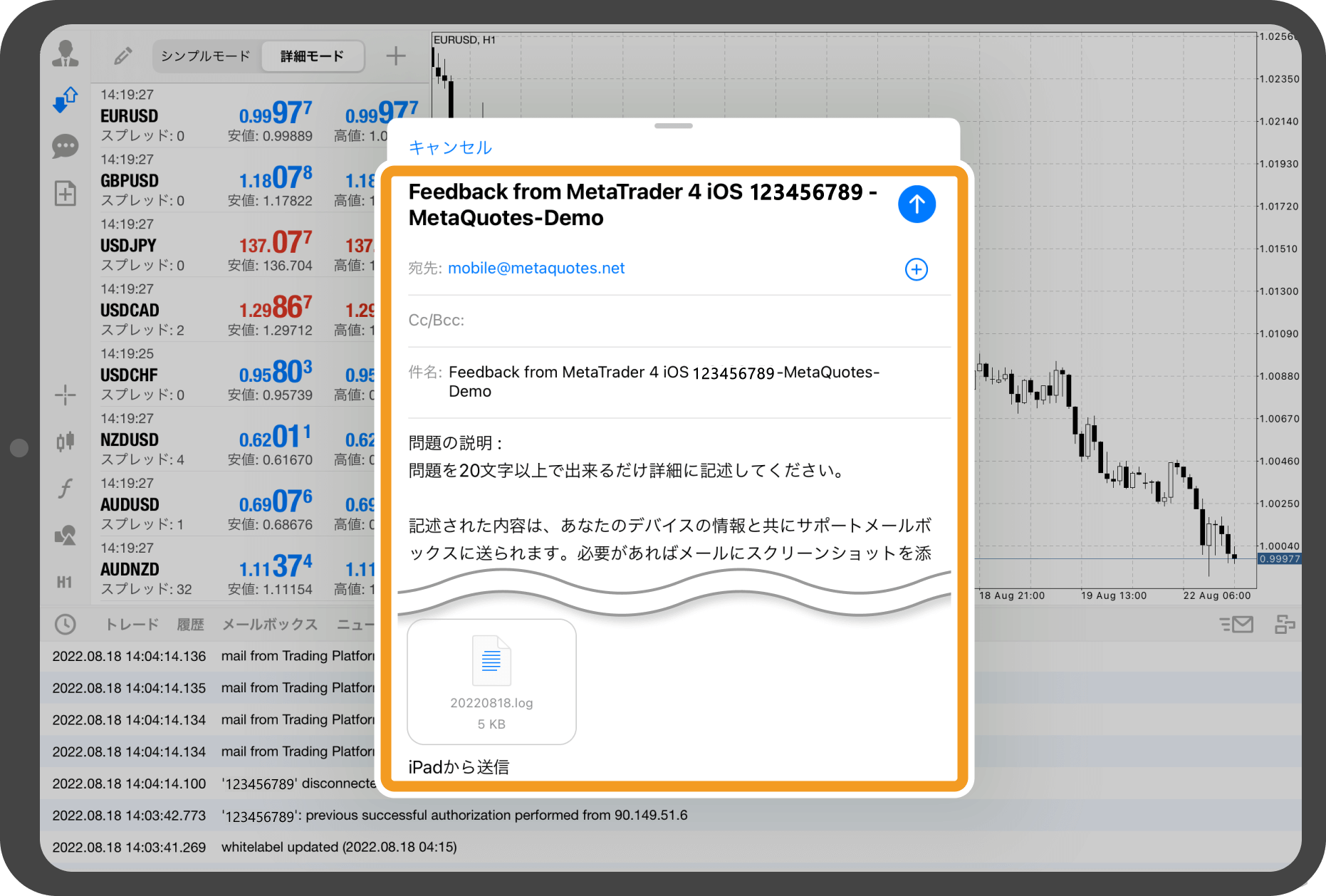Add recipient with the plus circle icon
The image size is (1326, 896).
point(917,269)
